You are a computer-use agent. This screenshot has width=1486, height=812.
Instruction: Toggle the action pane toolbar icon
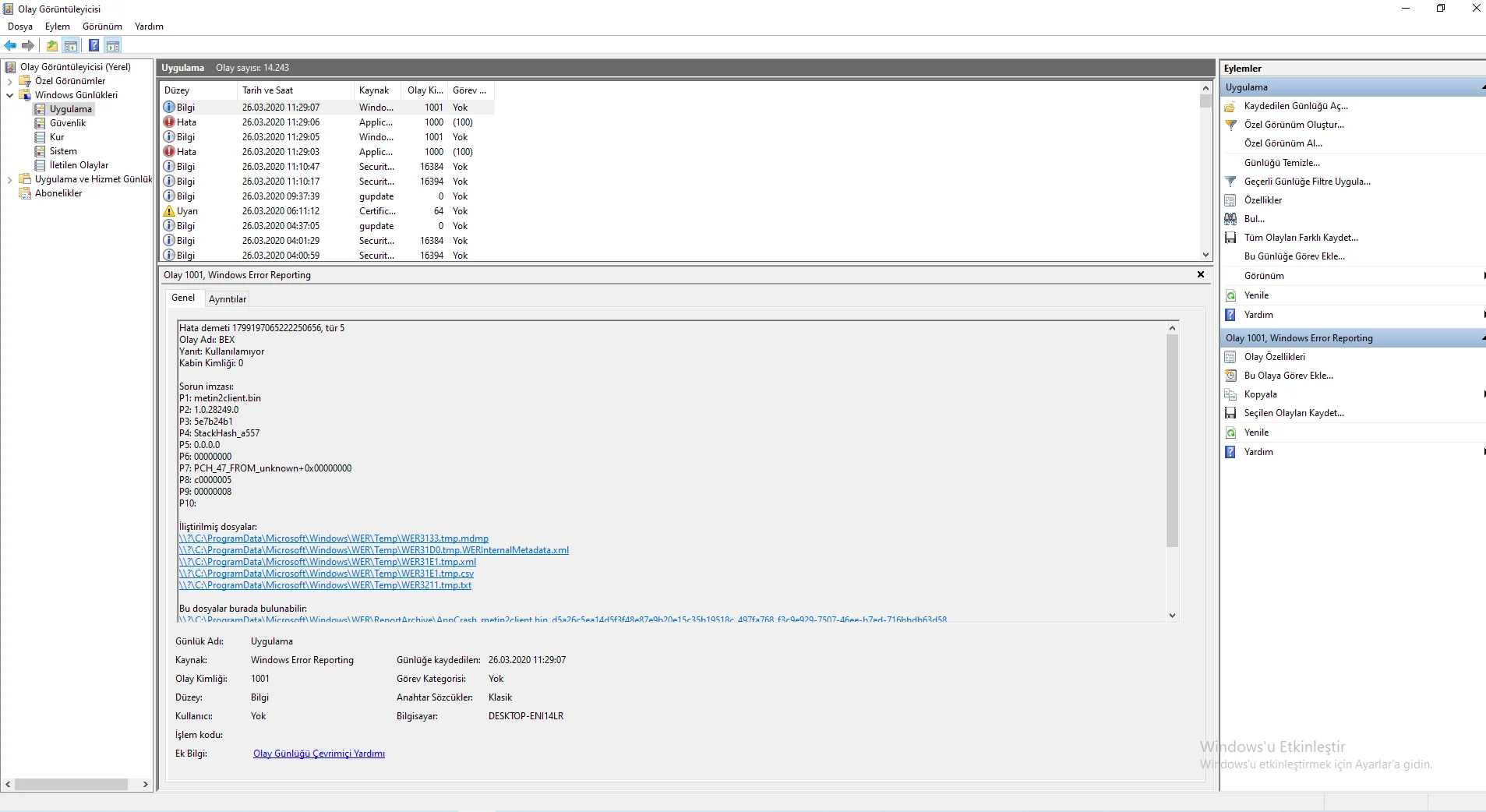tap(113, 46)
